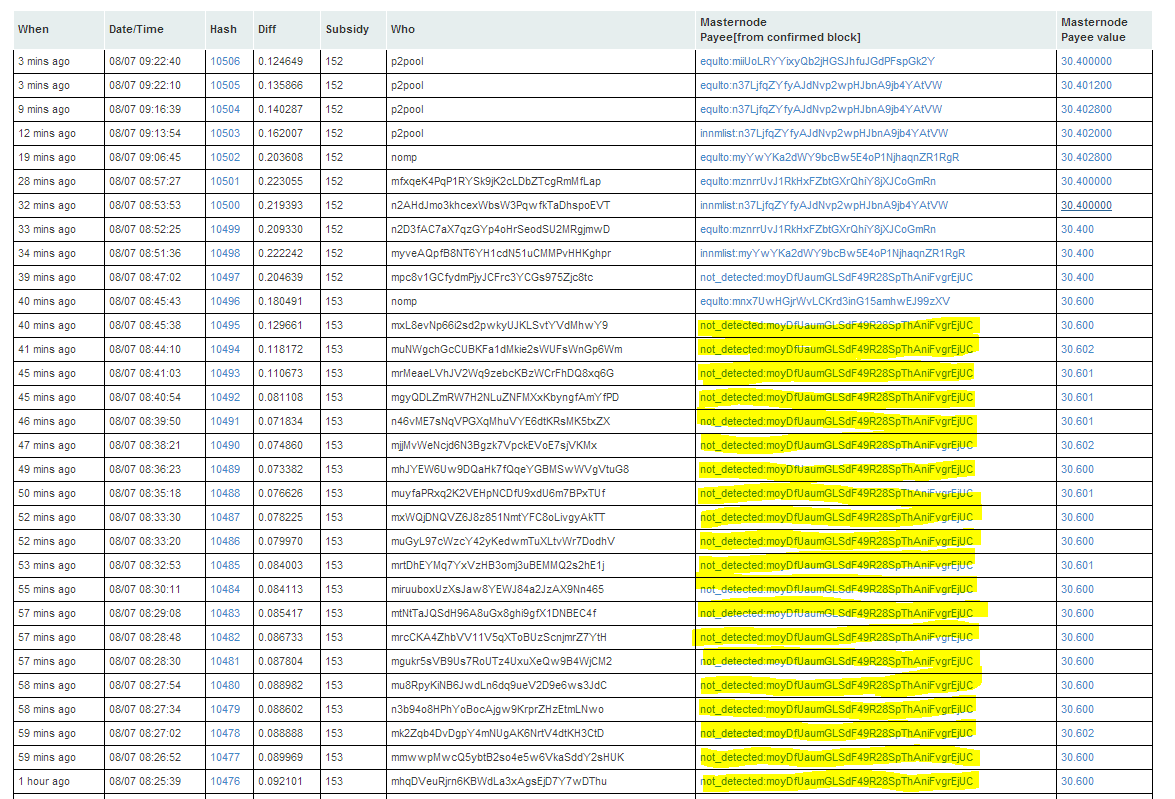Open payee link equlto:miiUoLRYYixyQb2jHGSJhfuJGdPFspGk2Y
This screenshot has height=799, width=1175.
[x=817, y=61]
